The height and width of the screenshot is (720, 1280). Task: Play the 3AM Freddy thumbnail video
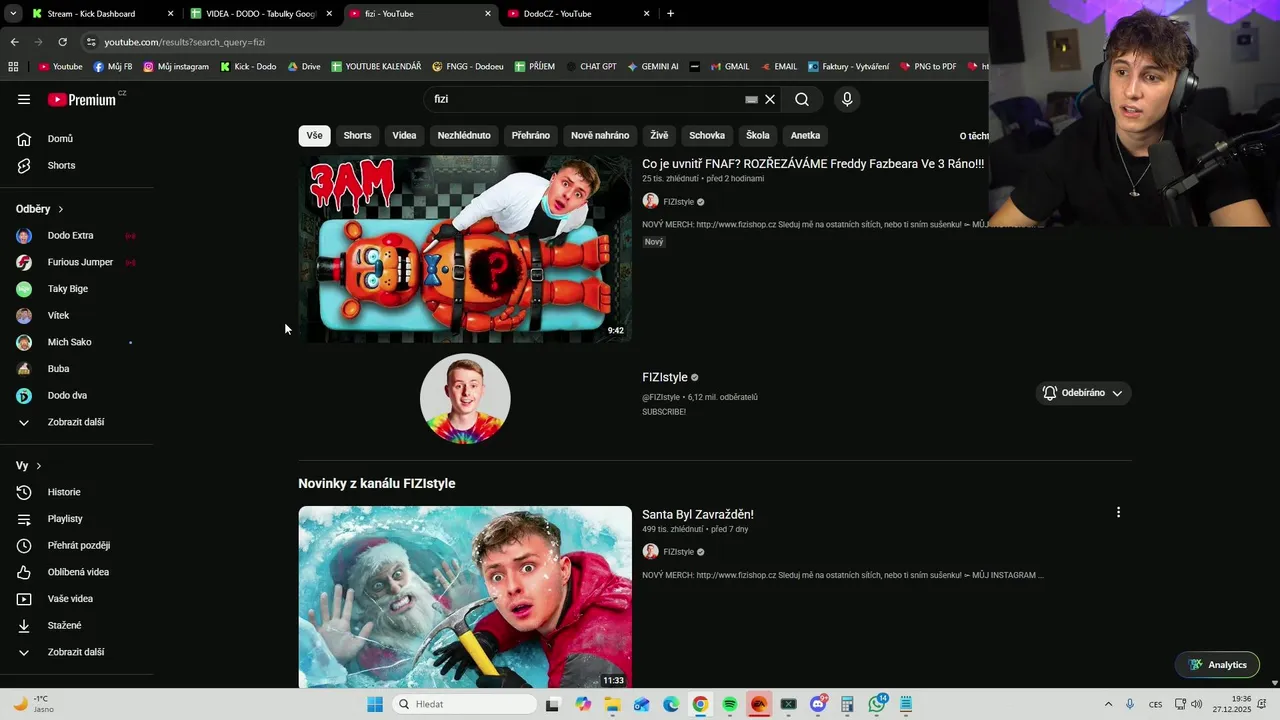pyautogui.click(x=465, y=250)
